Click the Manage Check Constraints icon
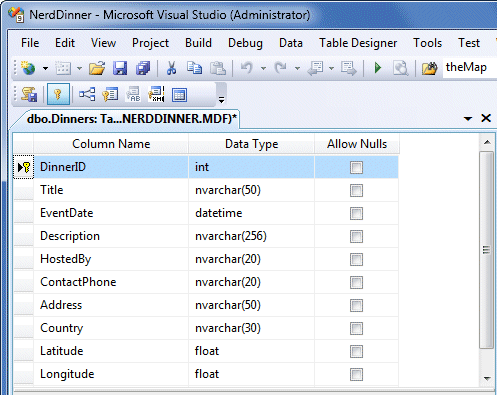Image resolution: width=497 pixels, height=395 pixels. tap(179, 95)
